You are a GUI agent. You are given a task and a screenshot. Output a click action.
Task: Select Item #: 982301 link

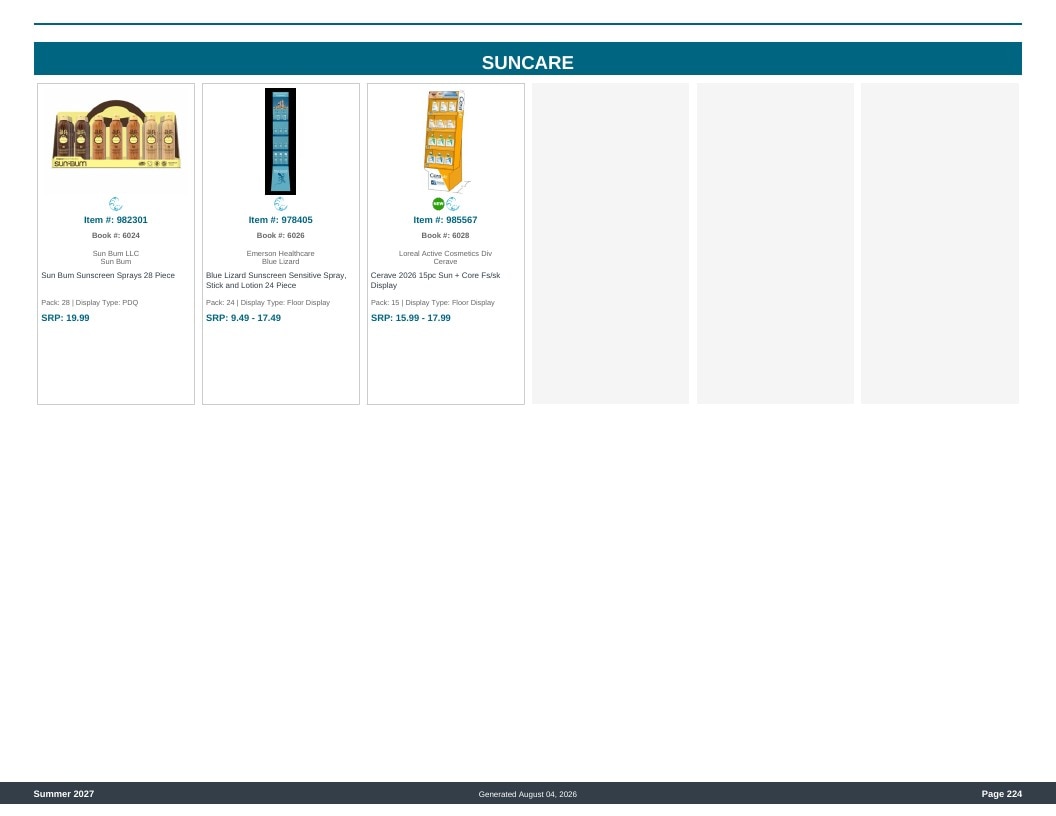click(x=116, y=220)
